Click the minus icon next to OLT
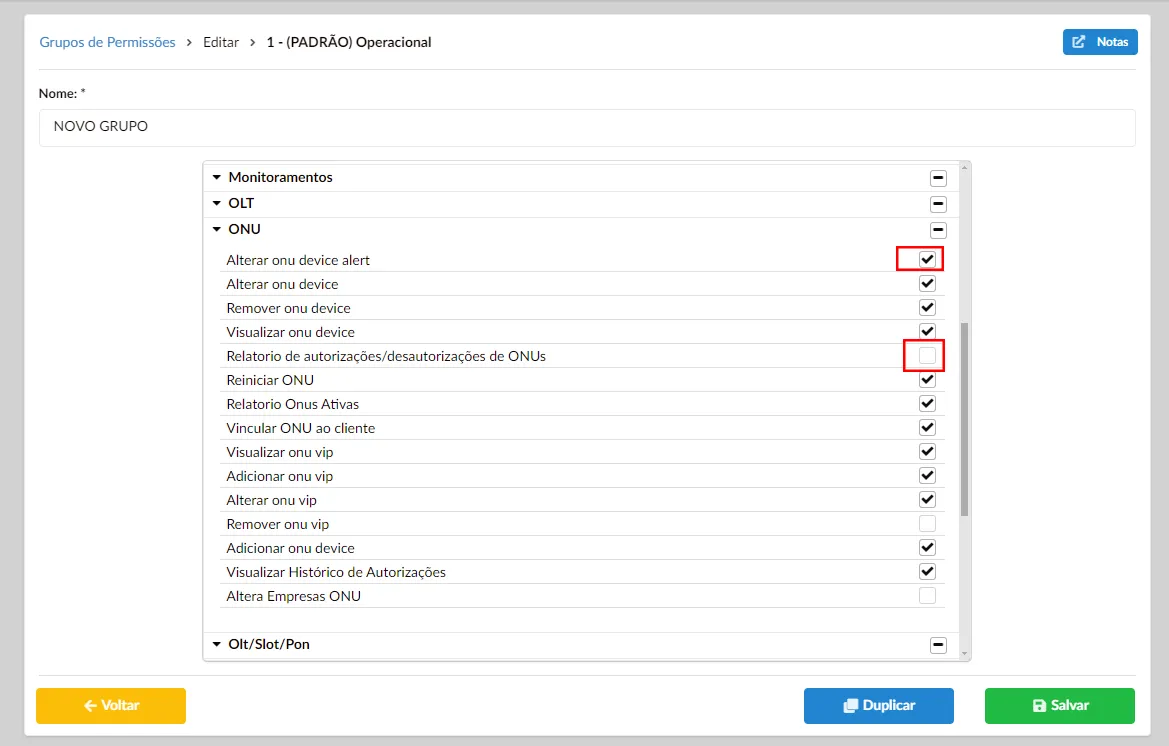Viewport: 1169px width, 746px height. tap(937, 203)
